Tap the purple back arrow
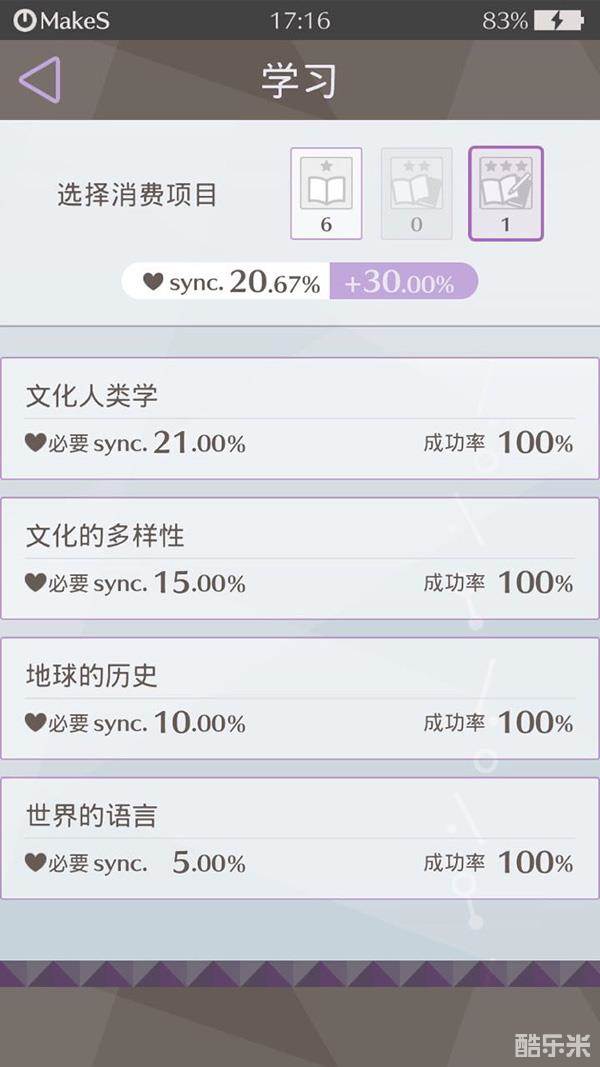 (x=40, y=80)
